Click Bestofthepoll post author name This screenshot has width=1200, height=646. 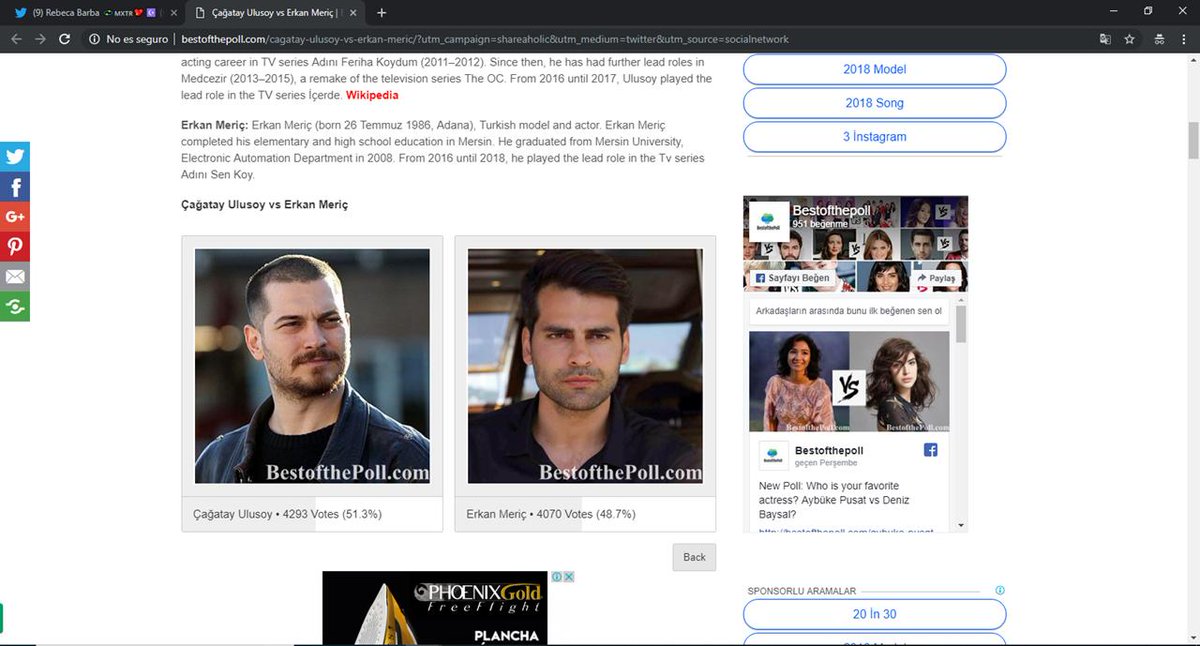[828, 450]
